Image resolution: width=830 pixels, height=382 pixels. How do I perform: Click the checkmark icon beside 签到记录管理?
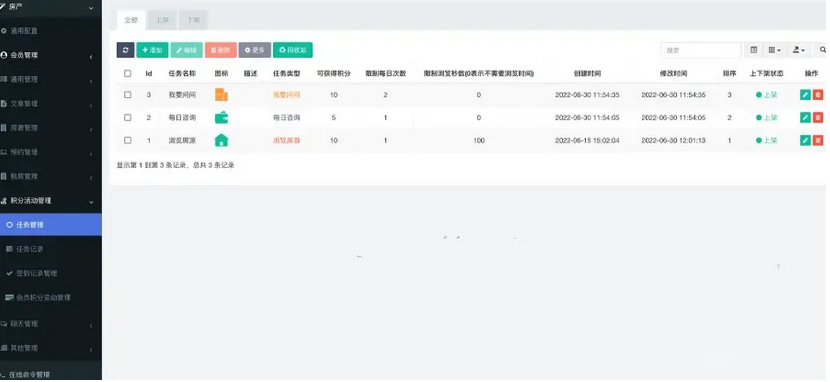9,274
